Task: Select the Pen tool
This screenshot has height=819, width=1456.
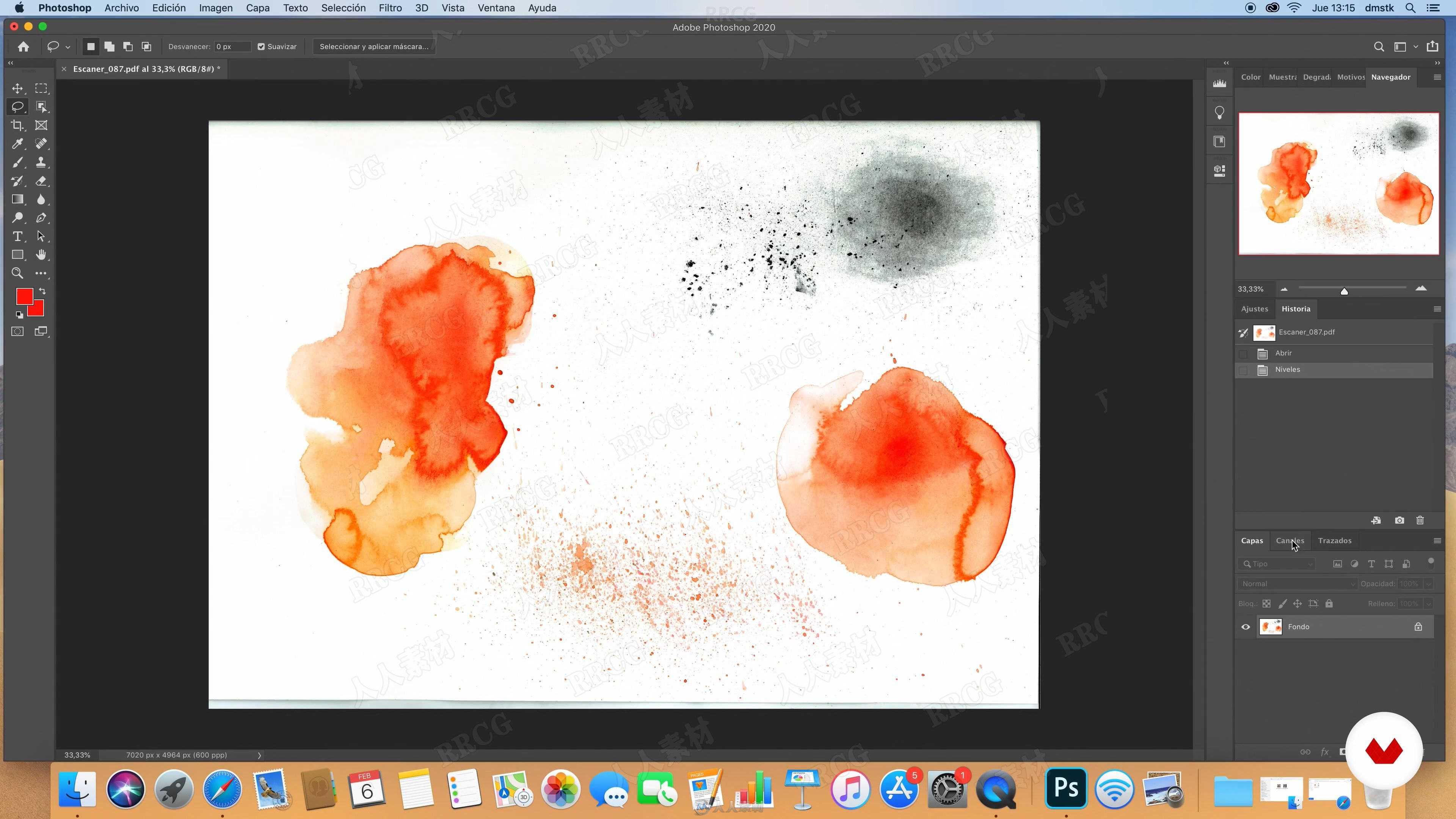Action: [x=41, y=218]
